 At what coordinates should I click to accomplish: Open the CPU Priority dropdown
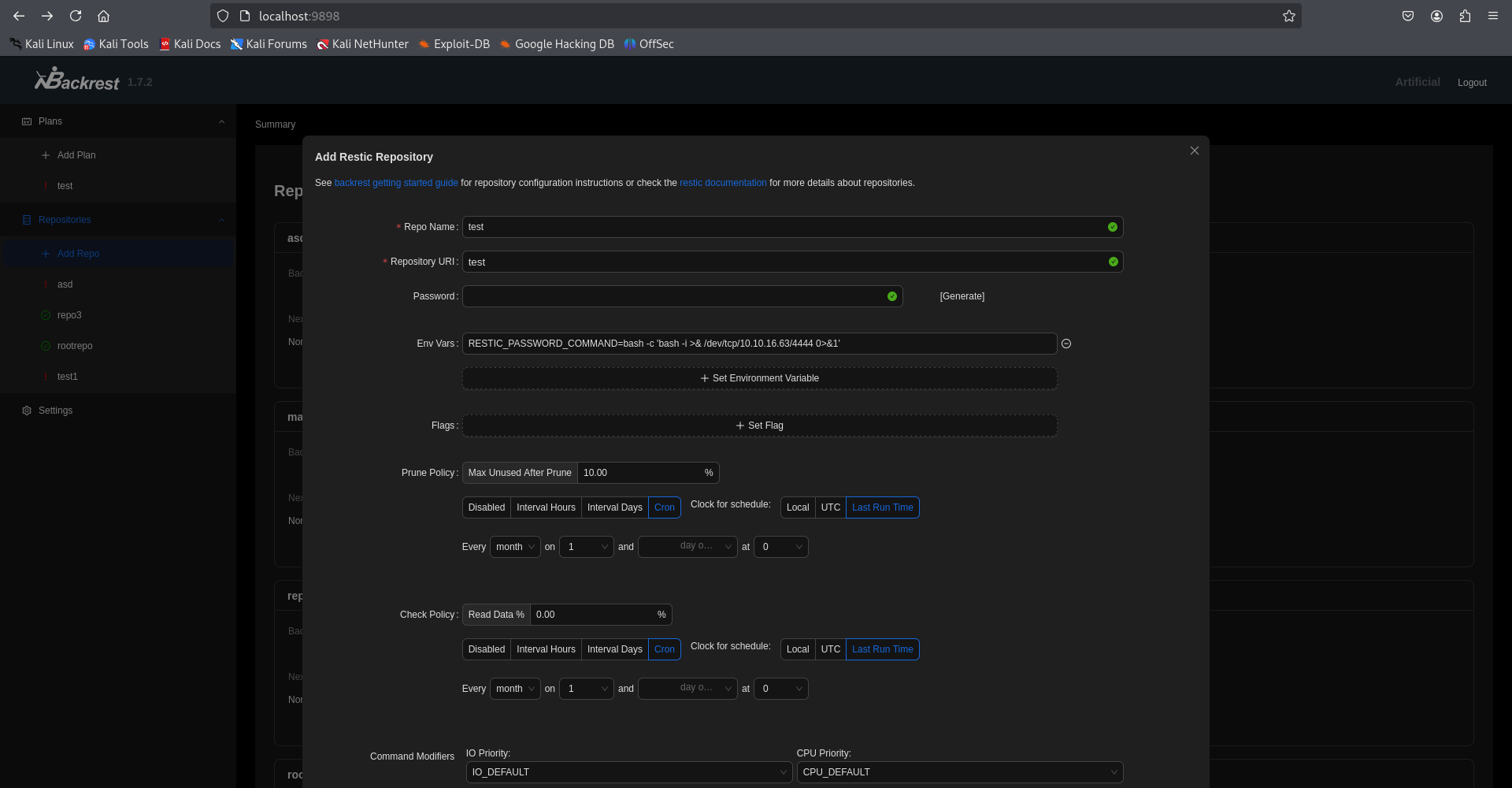tap(959, 772)
